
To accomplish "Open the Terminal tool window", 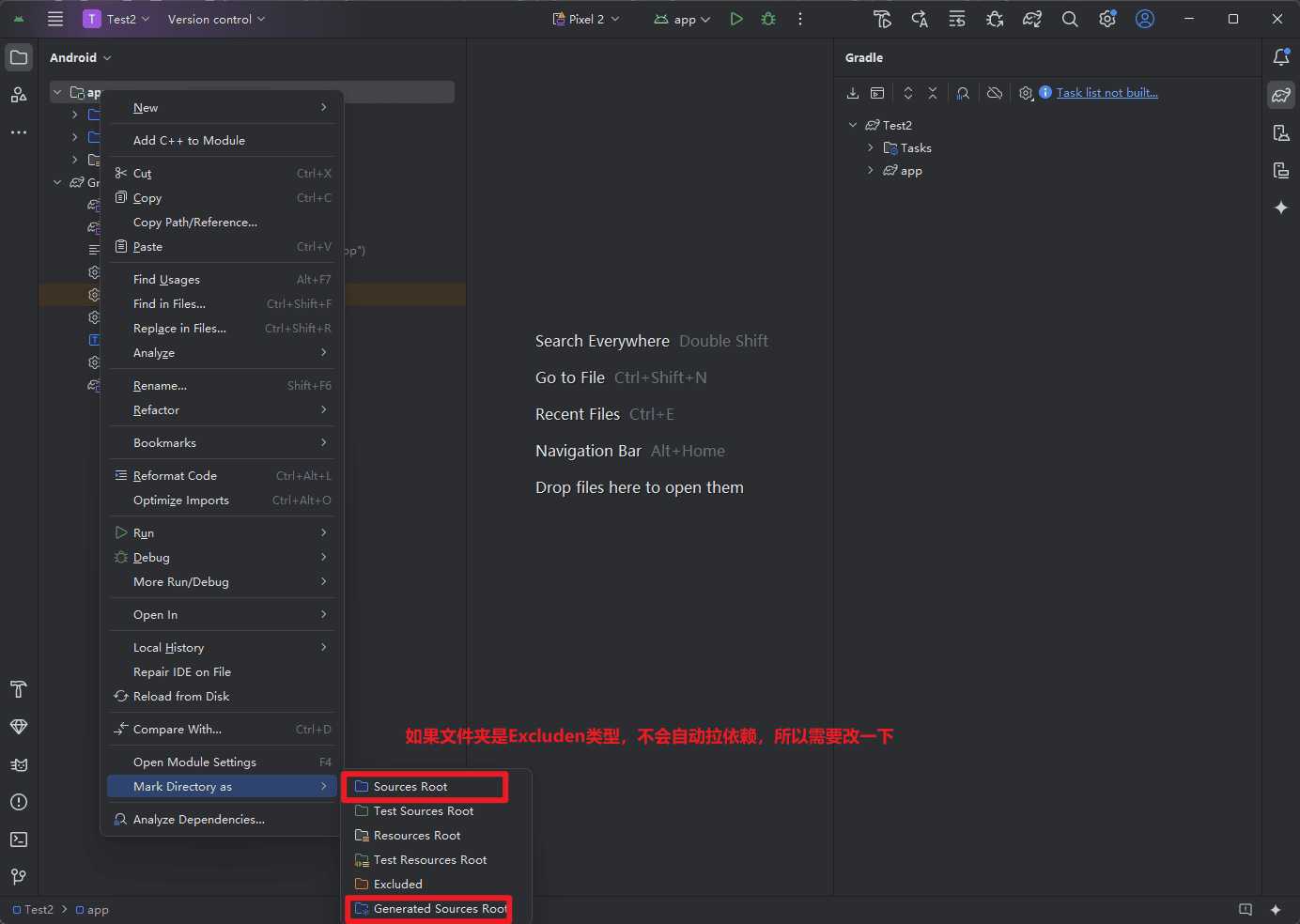I will (x=19, y=839).
